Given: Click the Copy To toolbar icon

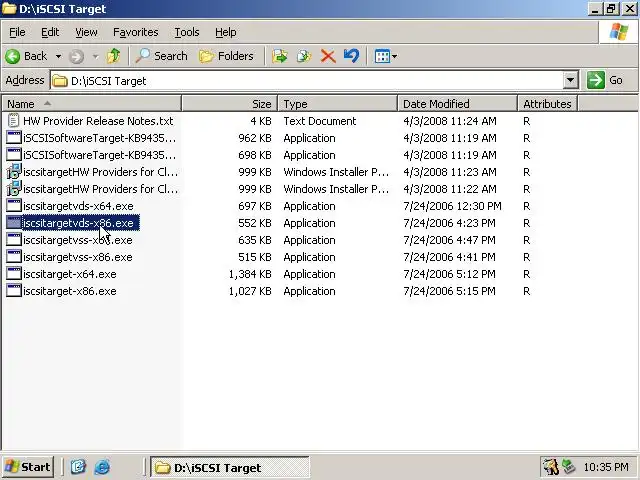Looking at the screenshot, I should (x=304, y=56).
